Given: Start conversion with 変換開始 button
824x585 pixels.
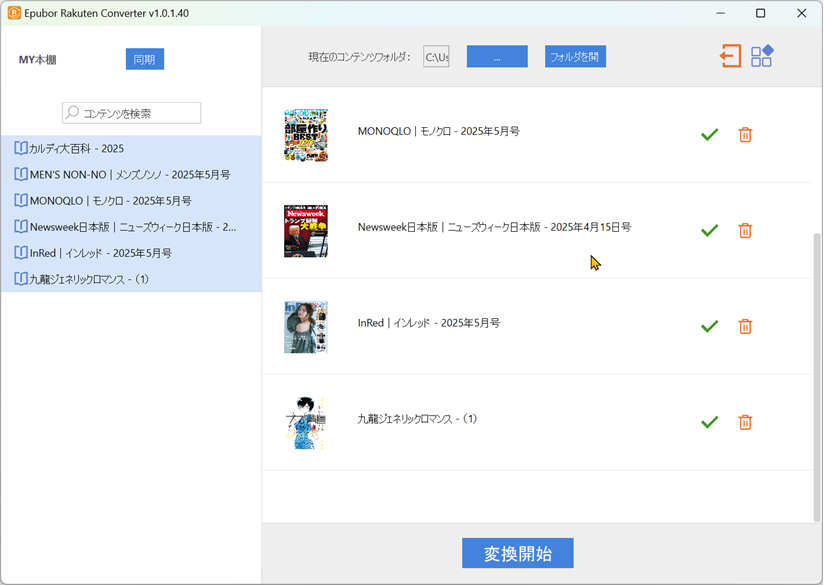Looking at the screenshot, I should (x=518, y=553).
